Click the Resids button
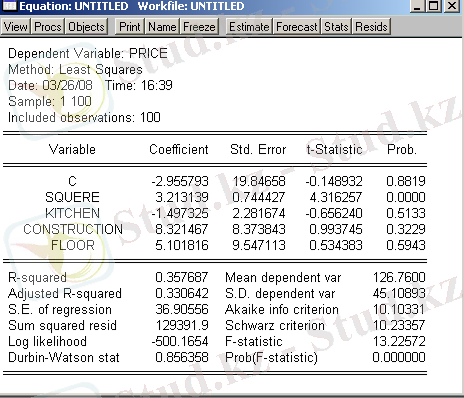This screenshot has height=398, width=464. point(371,27)
